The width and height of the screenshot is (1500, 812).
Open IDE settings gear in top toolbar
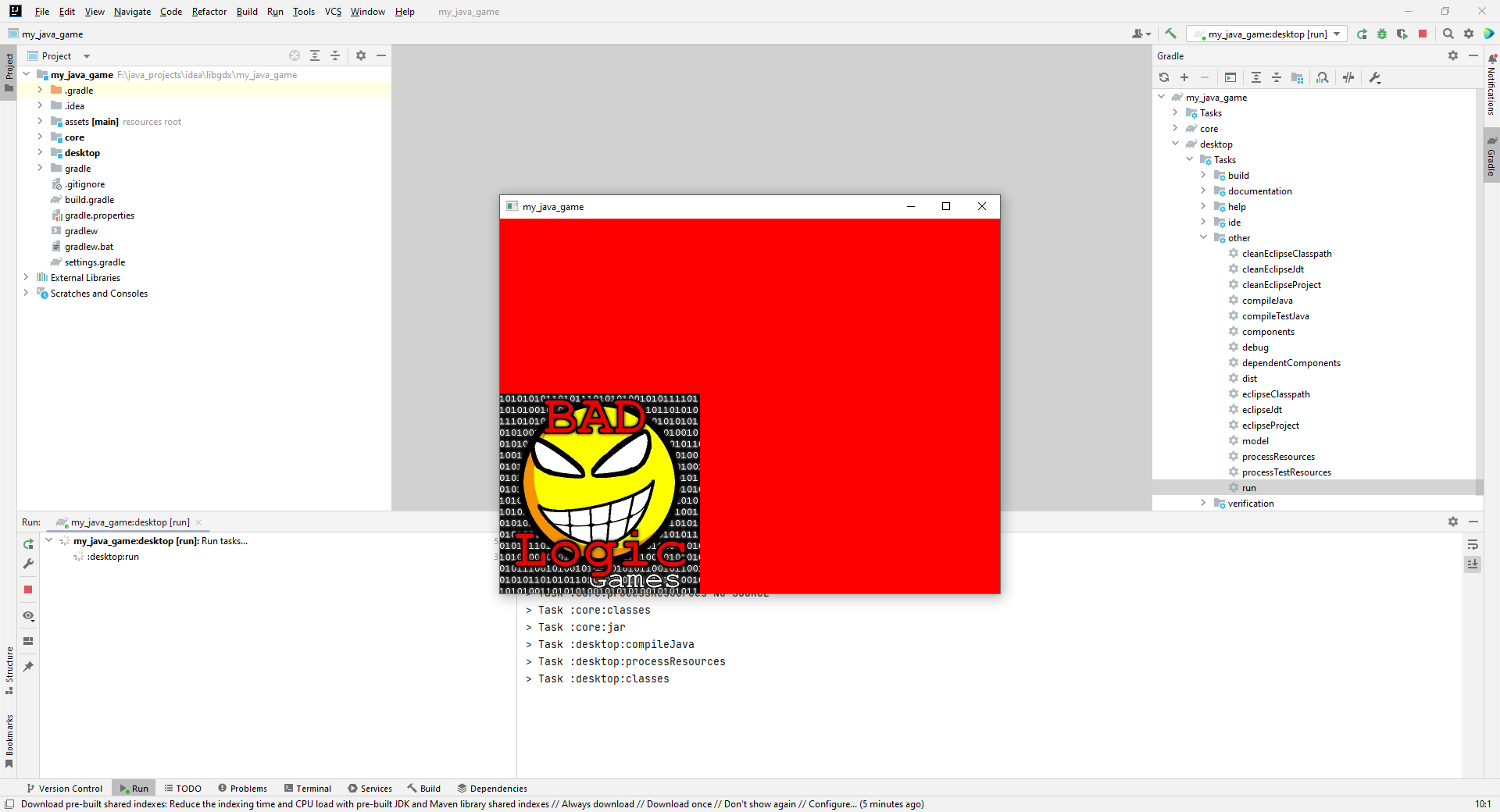coord(1469,34)
